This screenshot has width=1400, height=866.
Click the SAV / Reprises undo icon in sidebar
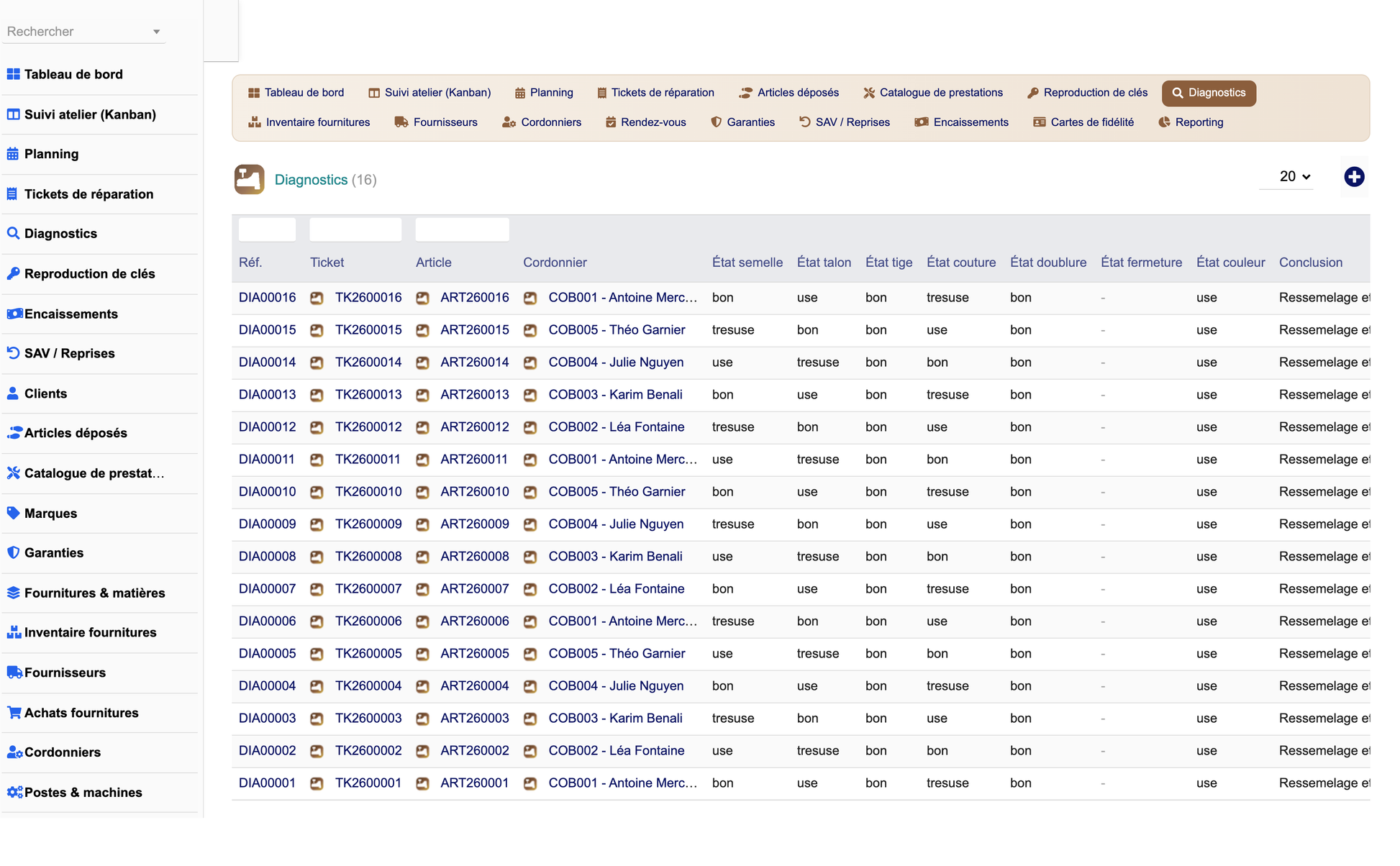[x=13, y=354]
